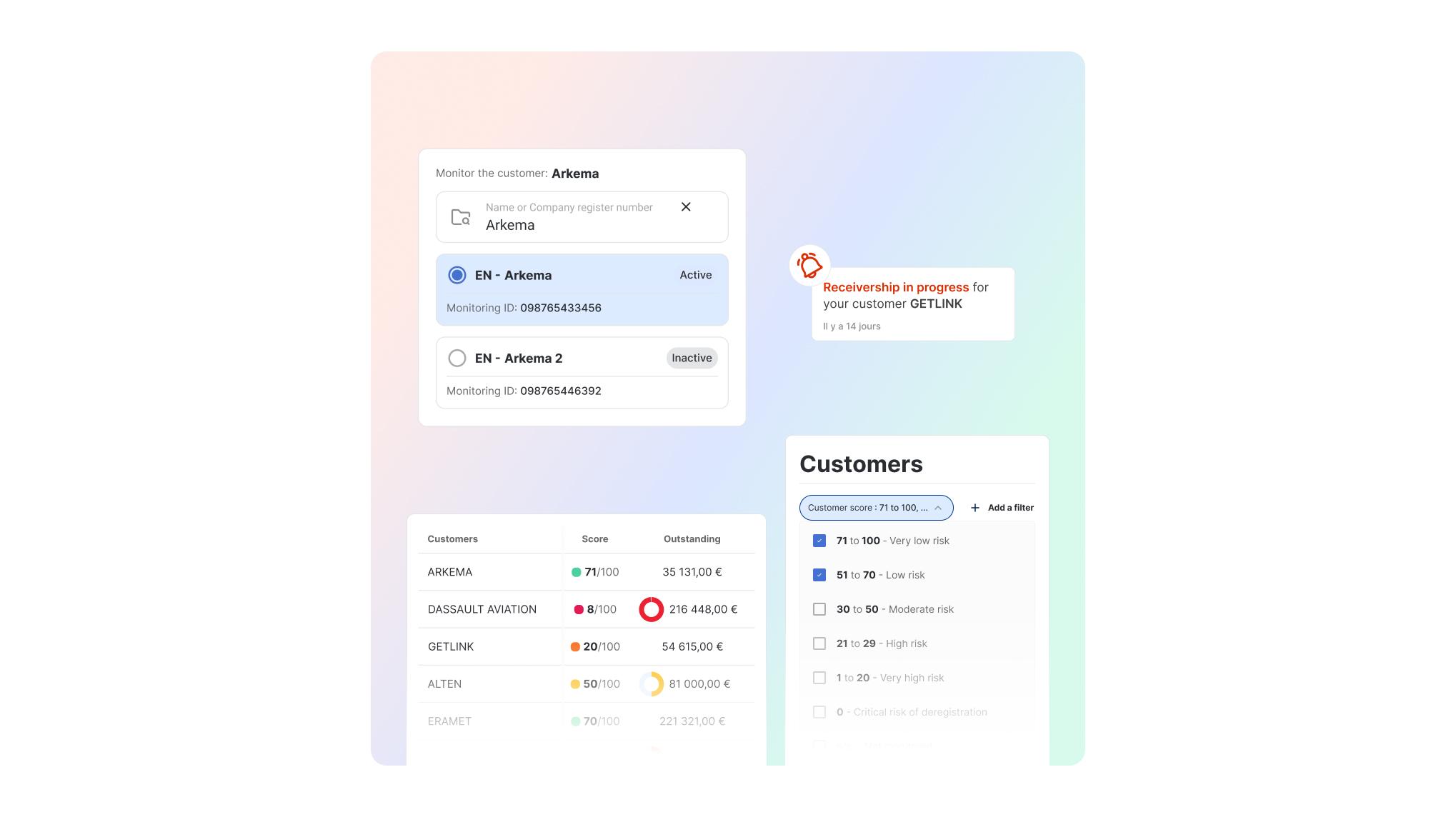
Task: Click Dassault Aviation red donut chart
Action: [651, 609]
